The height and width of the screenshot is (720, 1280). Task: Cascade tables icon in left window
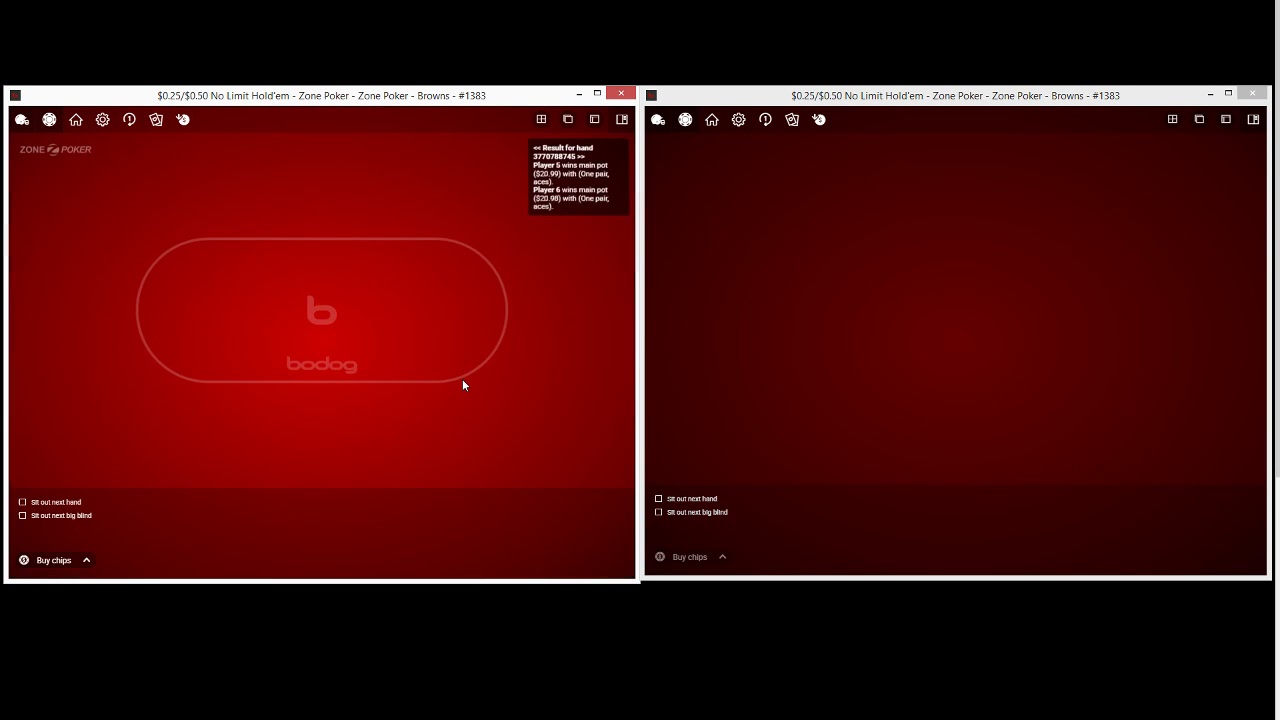tap(568, 120)
